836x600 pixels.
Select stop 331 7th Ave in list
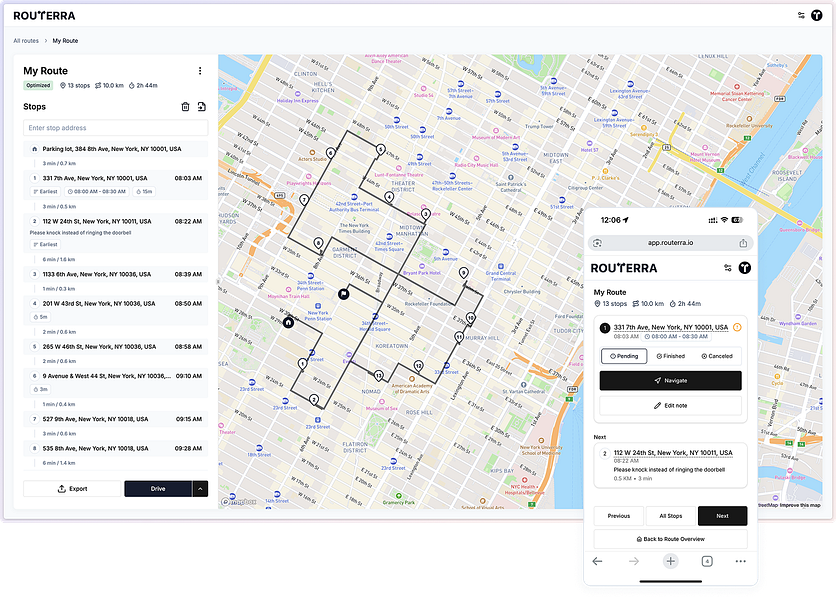pos(116,185)
